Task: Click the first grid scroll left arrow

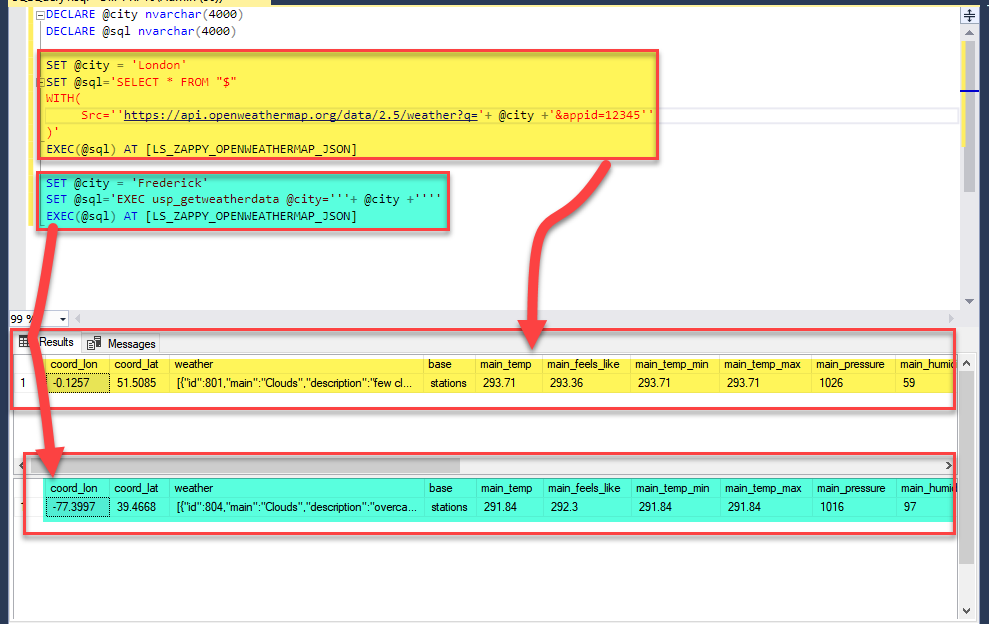Action: pyautogui.click(x=22, y=466)
